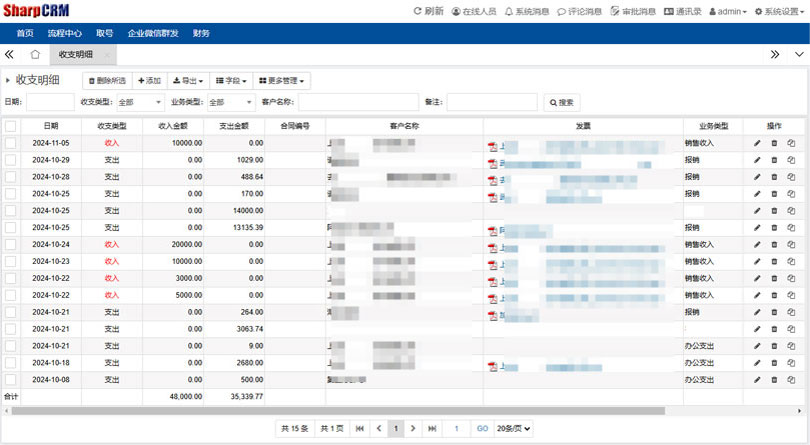
Task: Go to the next page using the pagination arrow
Action: coord(413,428)
